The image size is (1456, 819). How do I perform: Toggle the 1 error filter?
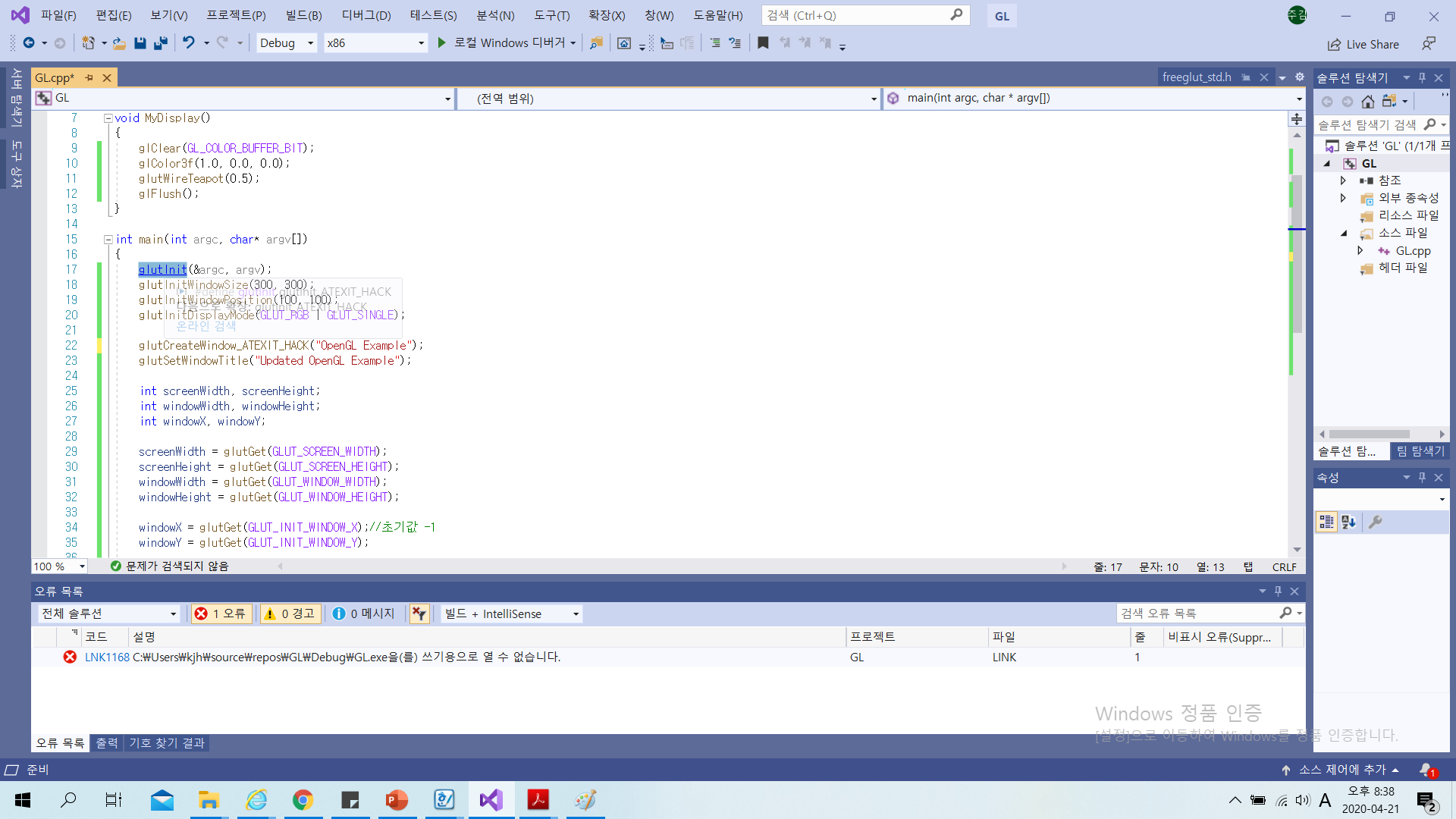221,613
